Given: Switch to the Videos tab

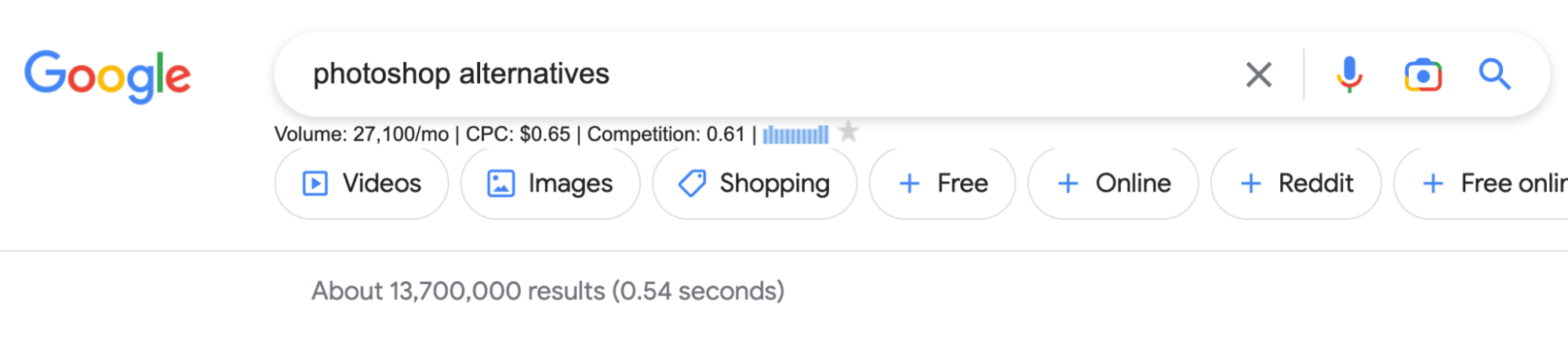Looking at the screenshot, I should [381, 184].
